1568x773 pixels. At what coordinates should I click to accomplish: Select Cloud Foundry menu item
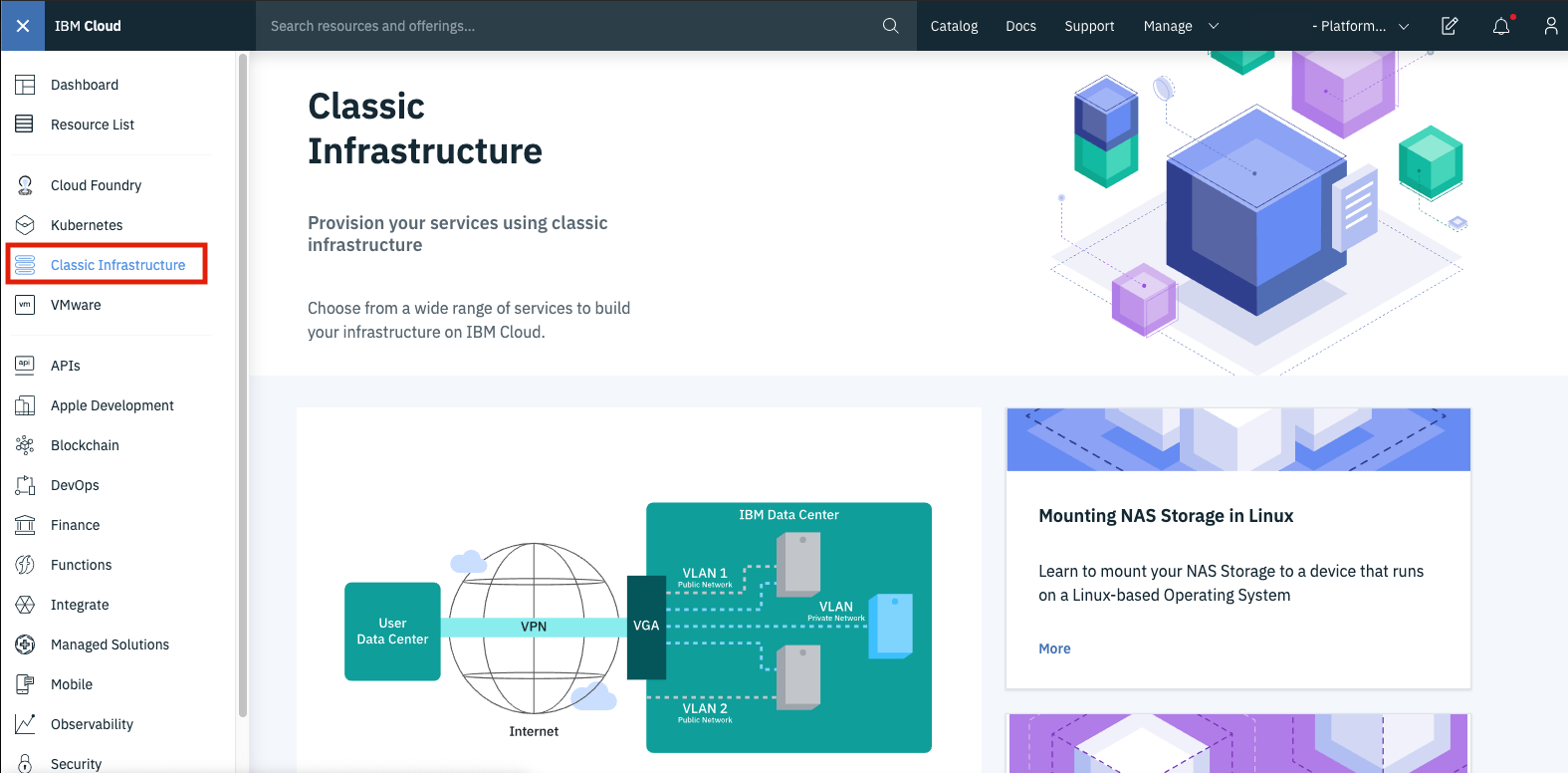[x=96, y=185]
